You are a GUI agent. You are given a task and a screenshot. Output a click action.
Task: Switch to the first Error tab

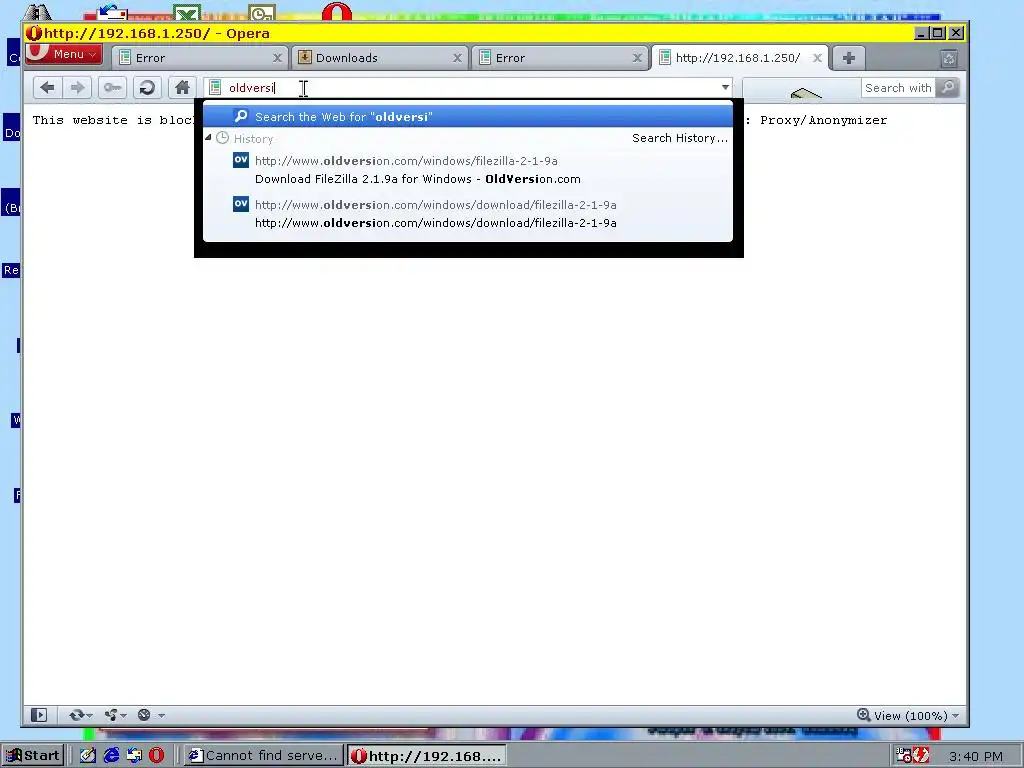pos(200,58)
